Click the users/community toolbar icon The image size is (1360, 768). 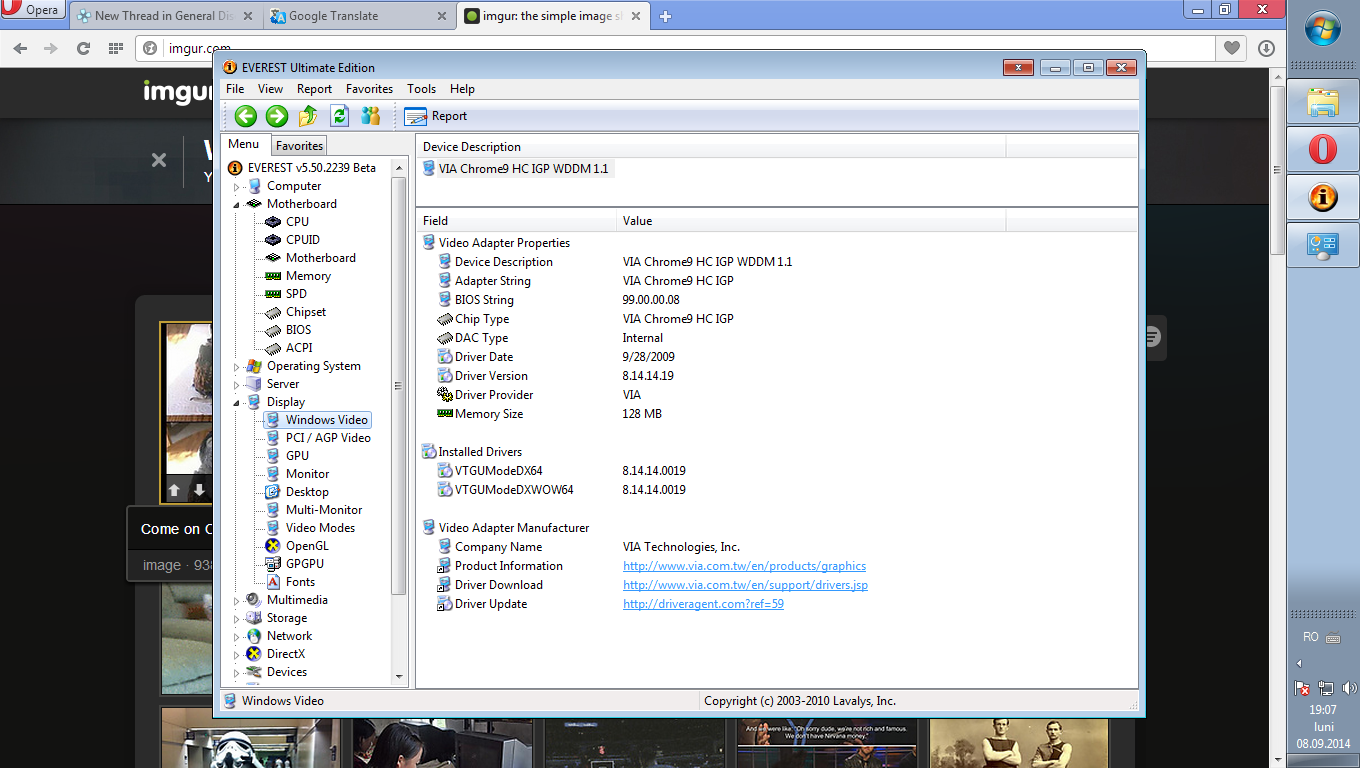point(370,116)
